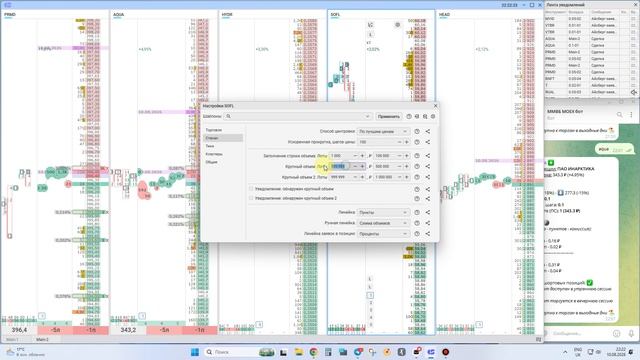Select the Торговля settings section

(214, 130)
